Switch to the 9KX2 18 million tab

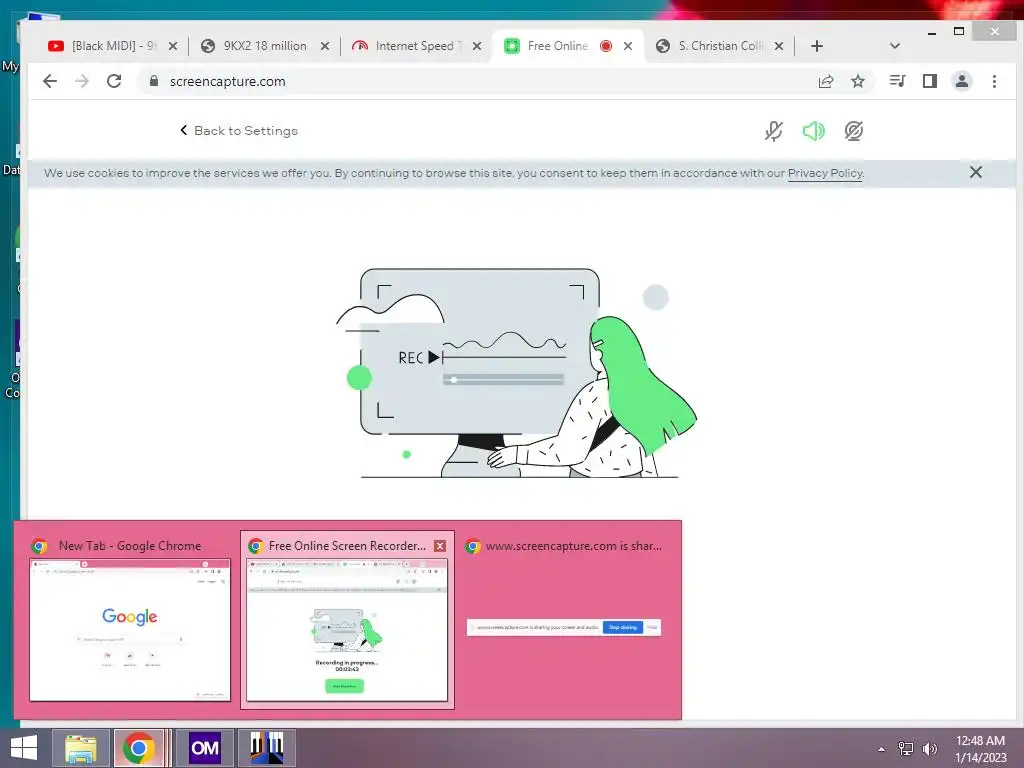pos(264,46)
